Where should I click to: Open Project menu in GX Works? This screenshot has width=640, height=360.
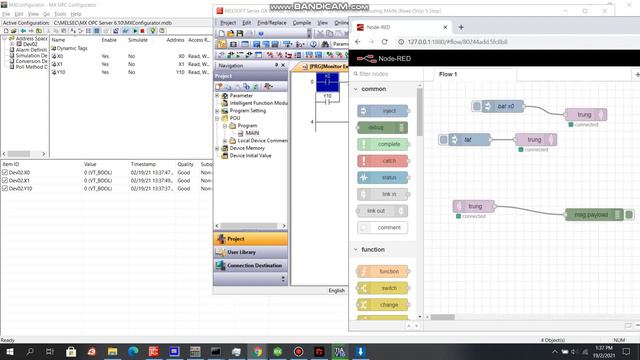coord(228,23)
